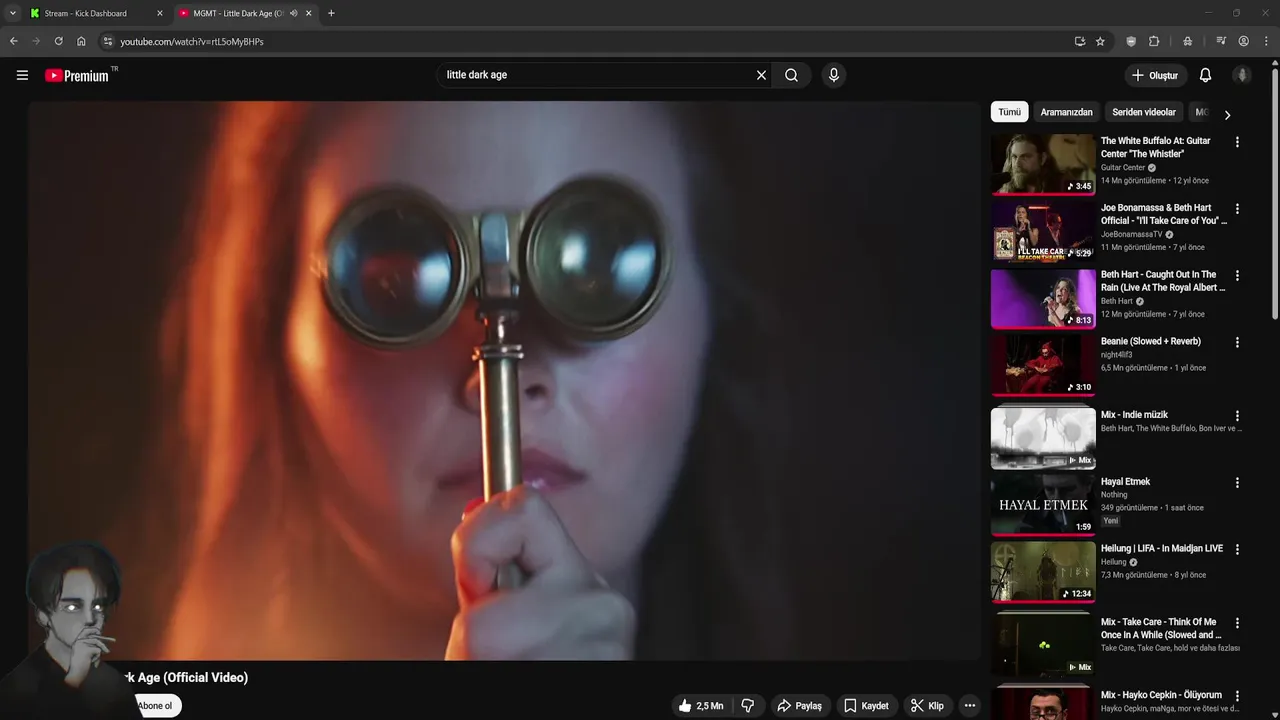Viewport: 1280px width, 720px height.
Task: Close the MGMT YouTube tab
Action: tap(309, 13)
